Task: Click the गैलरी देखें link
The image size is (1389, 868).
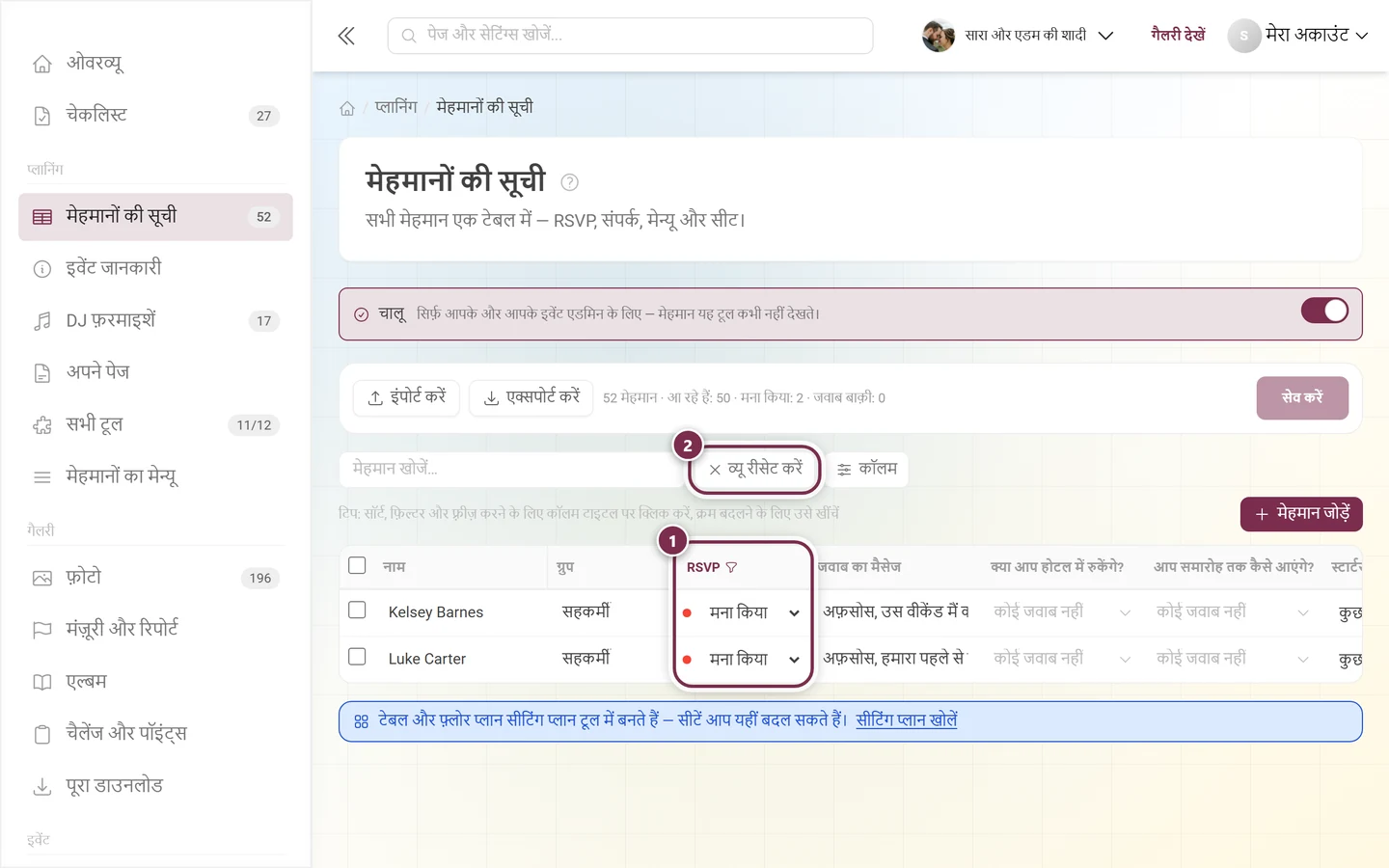Action: (x=1178, y=35)
